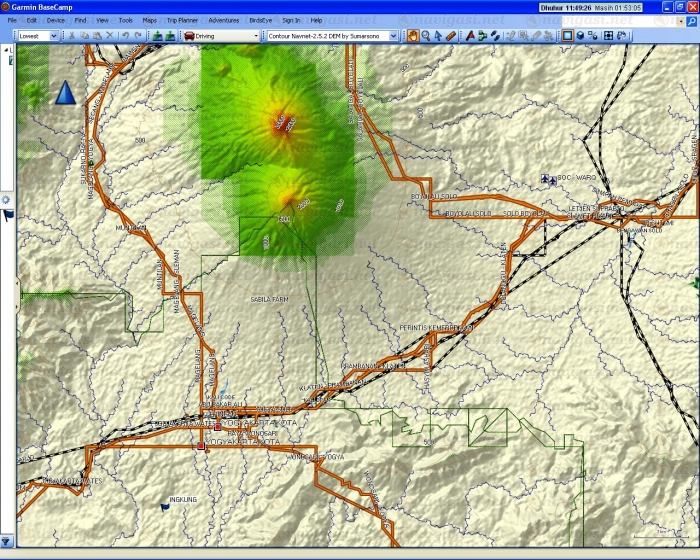
Task: Switch to 3D map view
Action: pos(581,36)
